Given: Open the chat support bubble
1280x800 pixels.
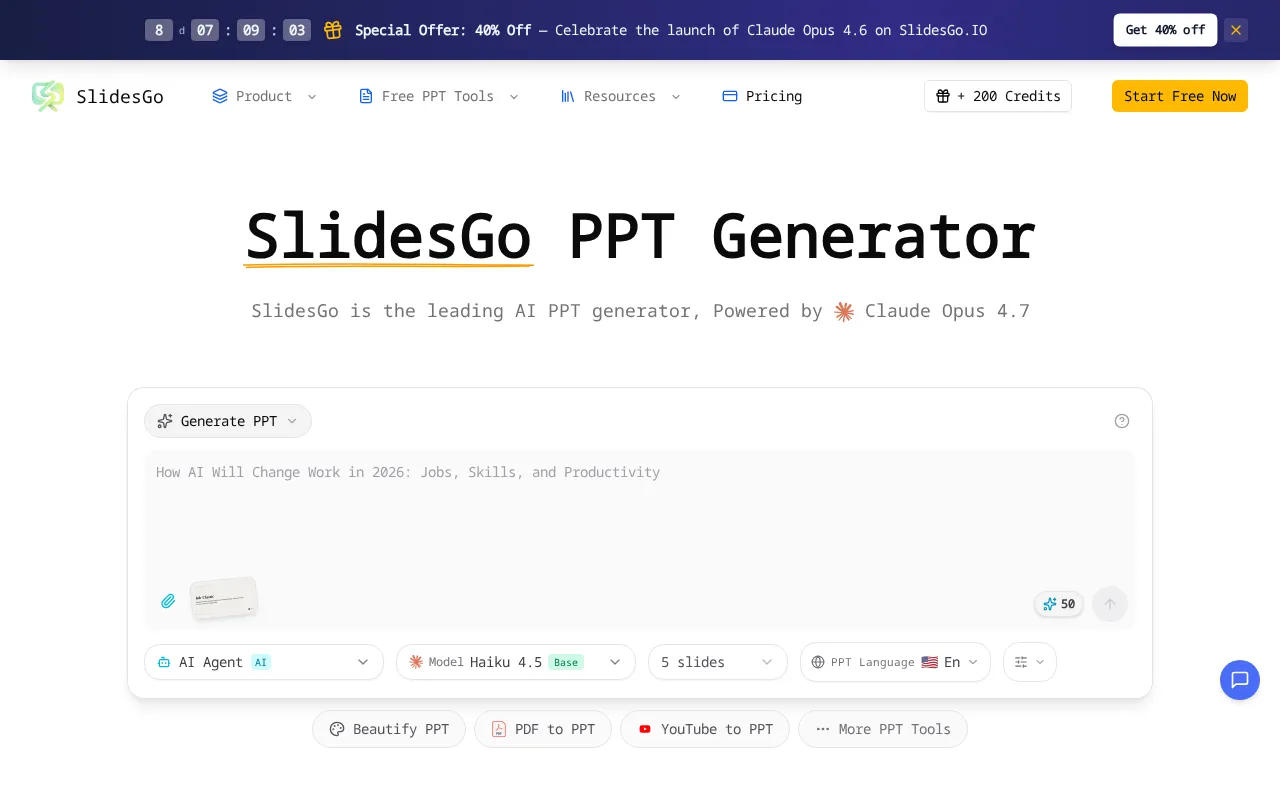Looking at the screenshot, I should pos(1240,680).
